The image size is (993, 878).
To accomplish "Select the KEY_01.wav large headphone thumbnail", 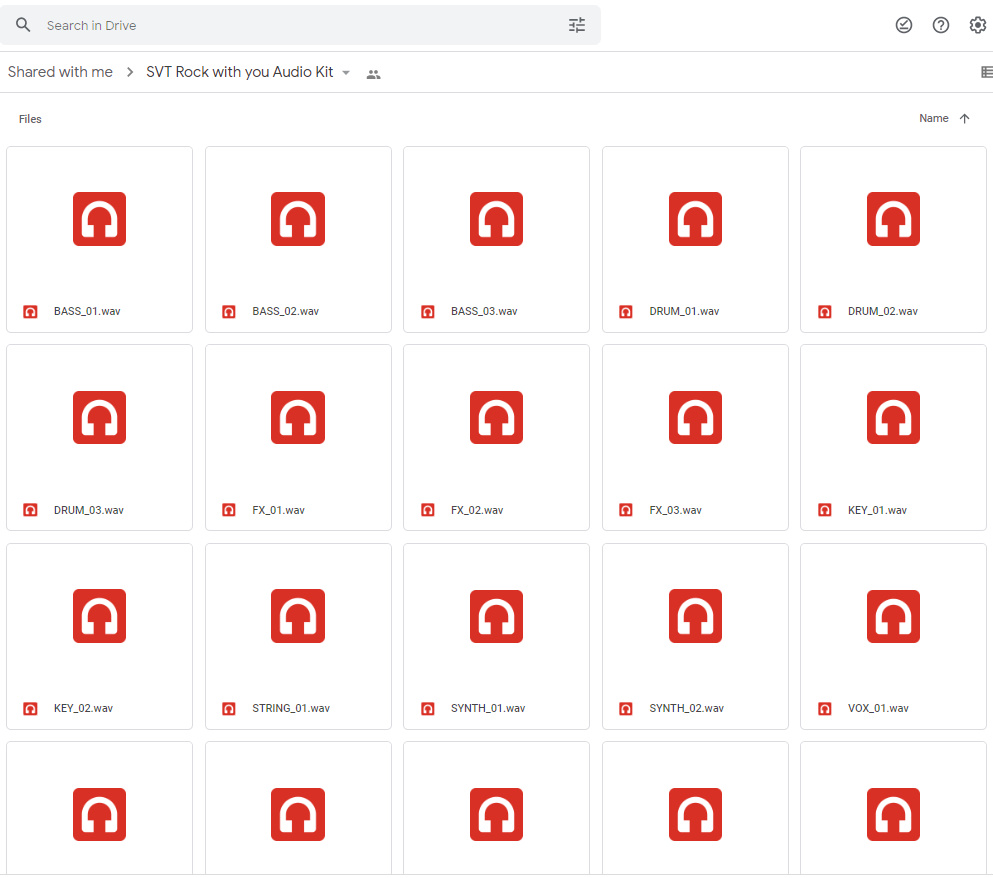I will (894, 417).
